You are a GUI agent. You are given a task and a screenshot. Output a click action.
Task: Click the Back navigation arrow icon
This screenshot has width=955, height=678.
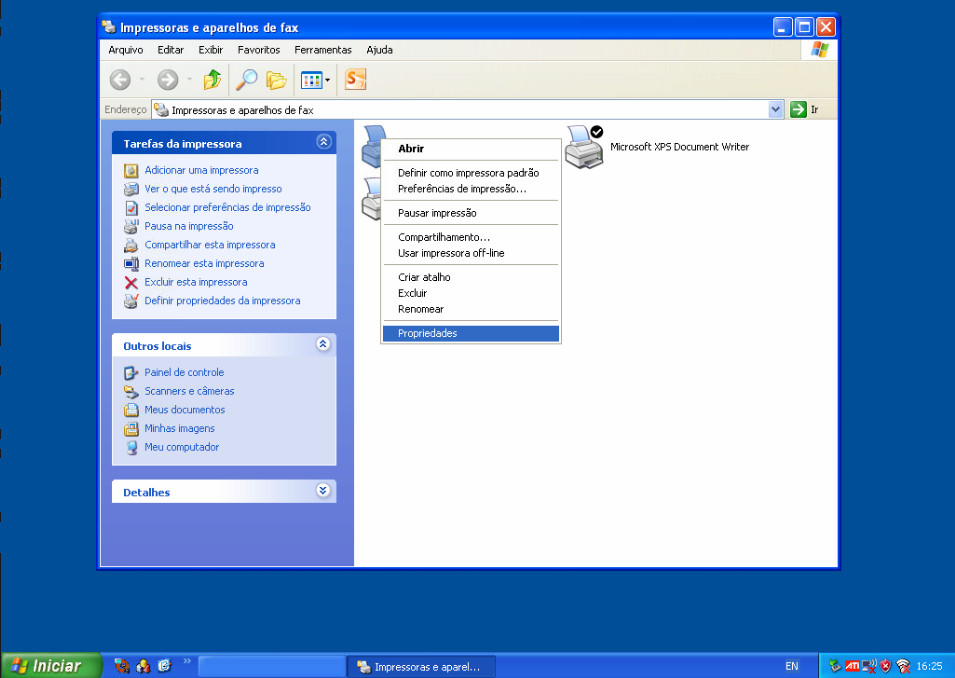pos(120,80)
